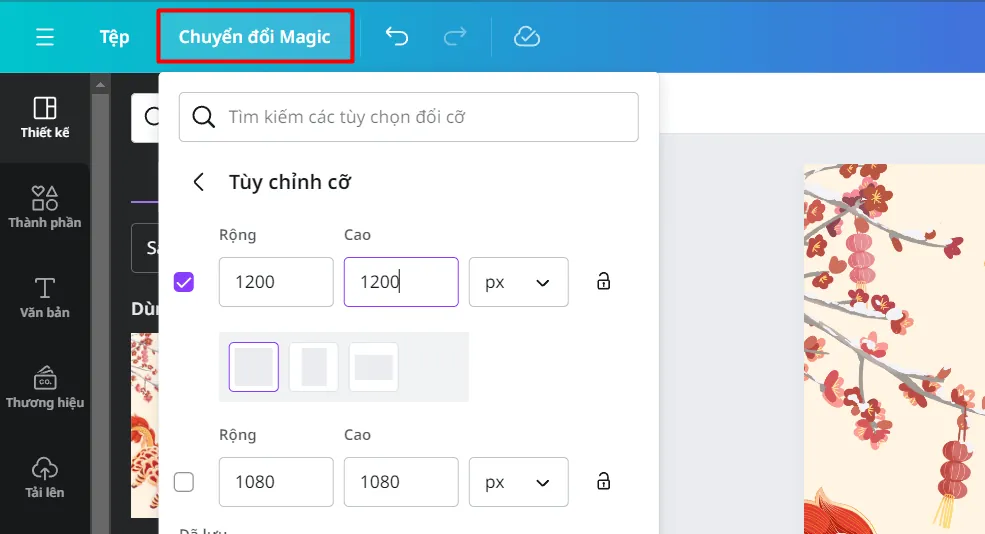Image resolution: width=985 pixels, height=534 pixels.
Task: Uncheck the 1200 x 1200 size checkbox
Action: pos(184,282)
